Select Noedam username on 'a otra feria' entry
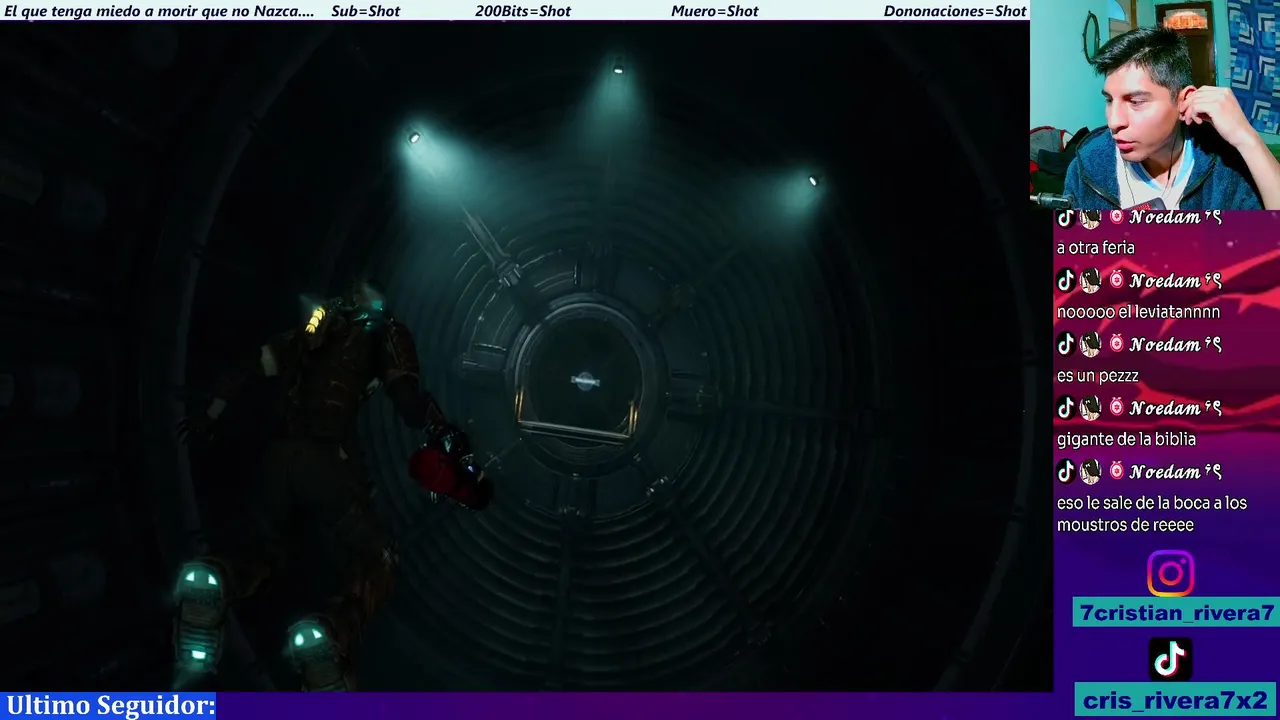This screenshot has width=1280, height=720. pos(1175,218)
